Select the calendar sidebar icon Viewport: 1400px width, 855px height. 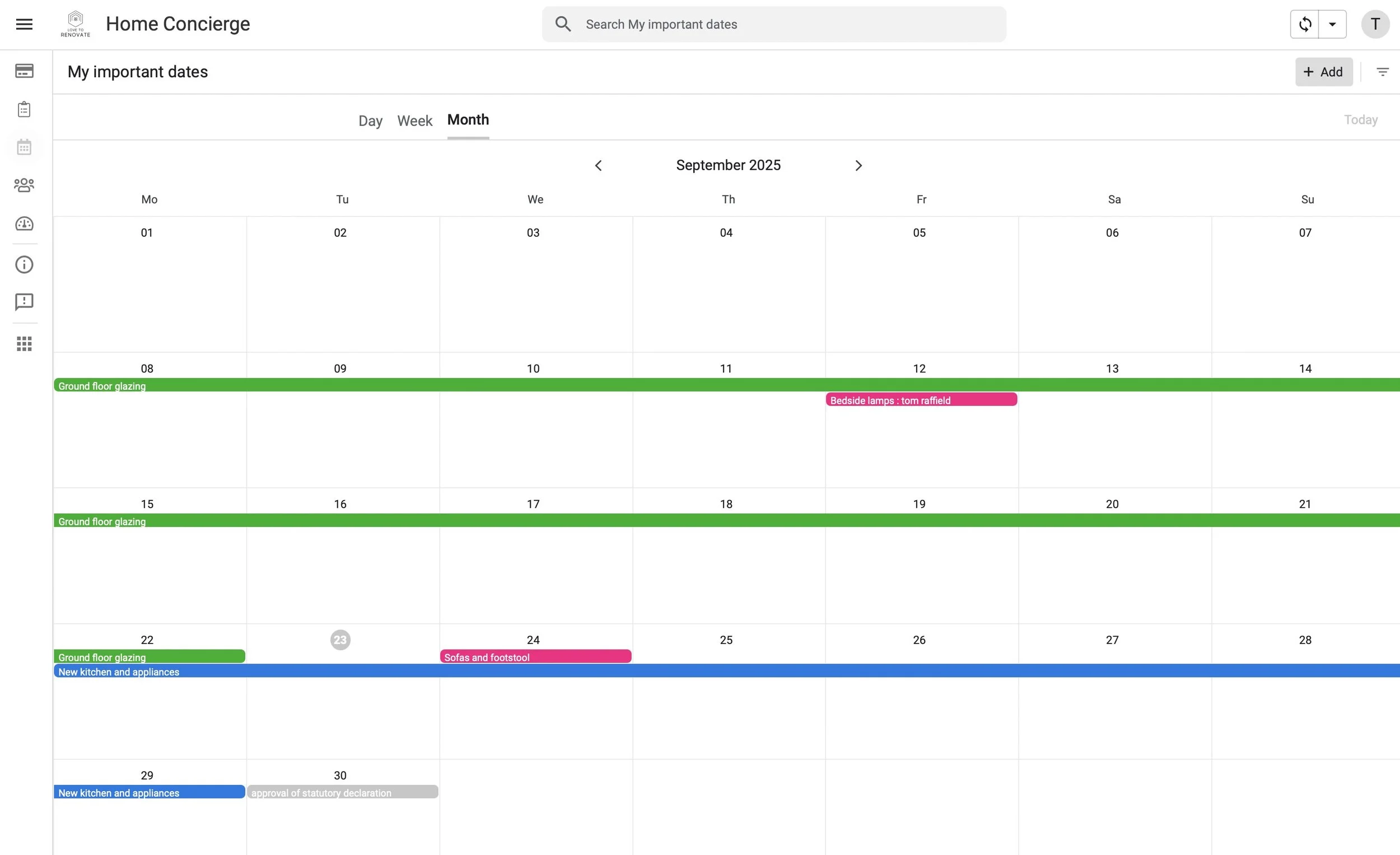[x=24, y=147]
